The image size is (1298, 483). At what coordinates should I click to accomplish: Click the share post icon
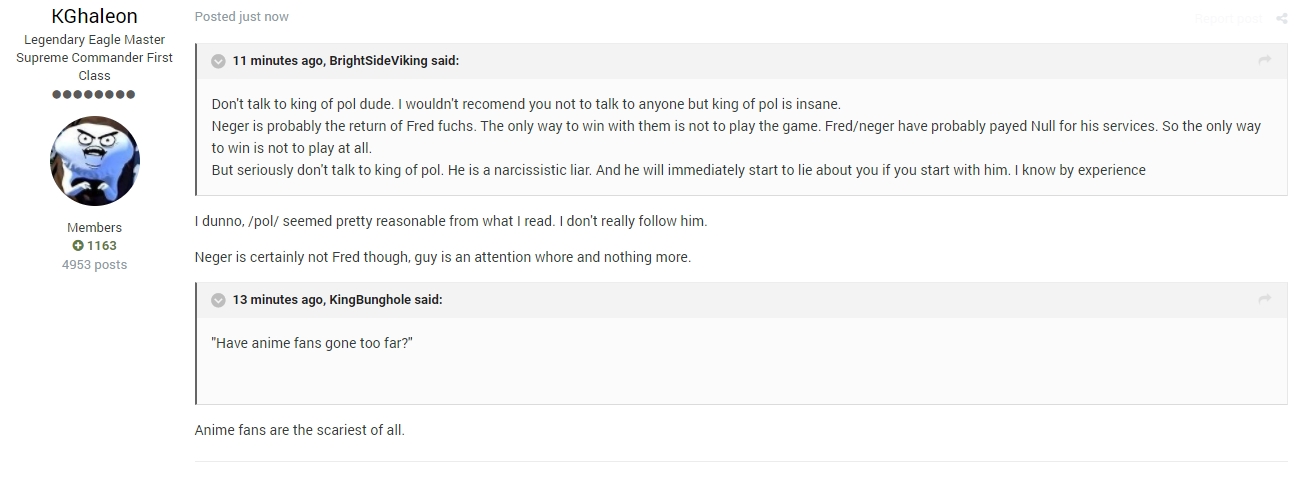point(1282,18)
